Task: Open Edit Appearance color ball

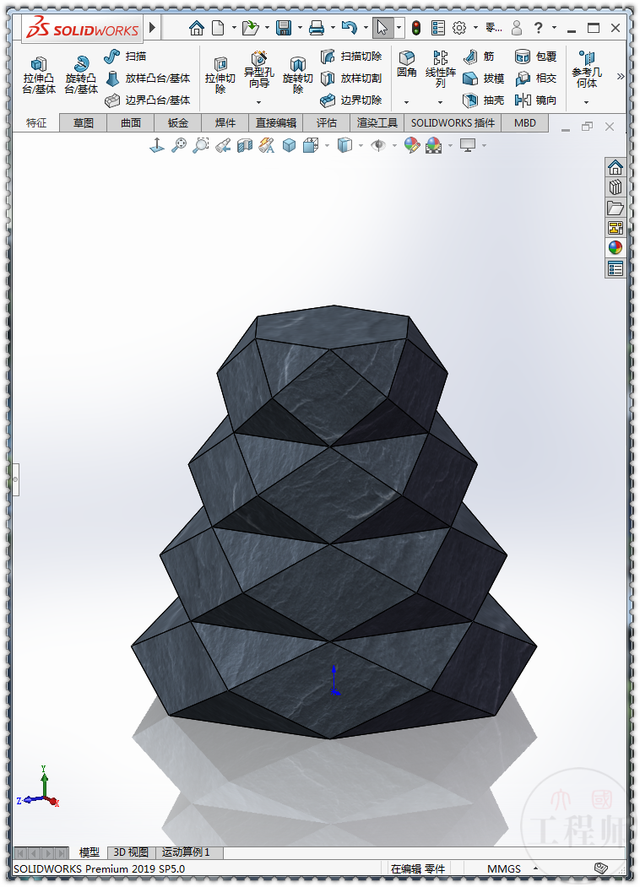Action: tap(411, 145)
